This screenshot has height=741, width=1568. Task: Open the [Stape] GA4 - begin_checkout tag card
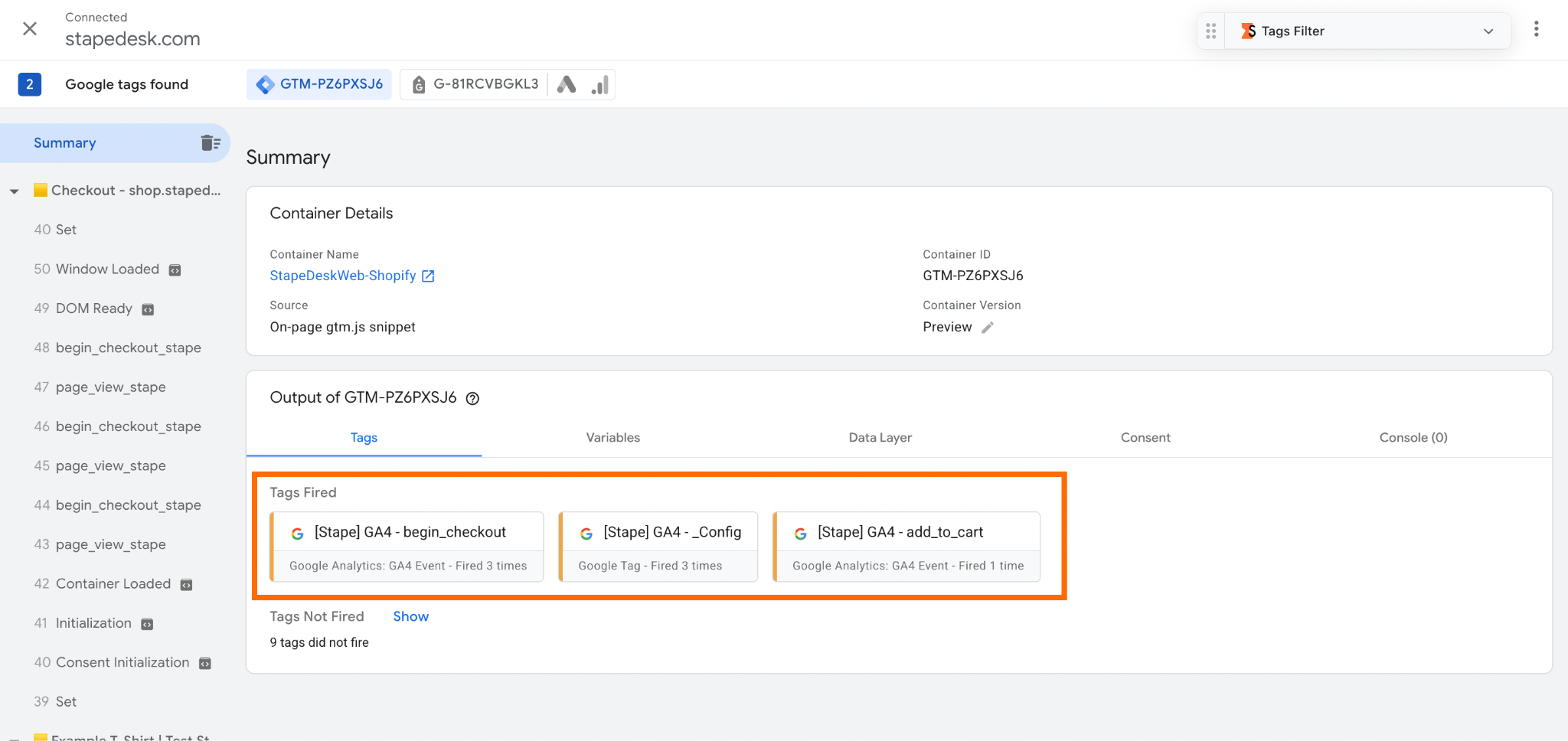pyautogui.click(x=407, y=547)
